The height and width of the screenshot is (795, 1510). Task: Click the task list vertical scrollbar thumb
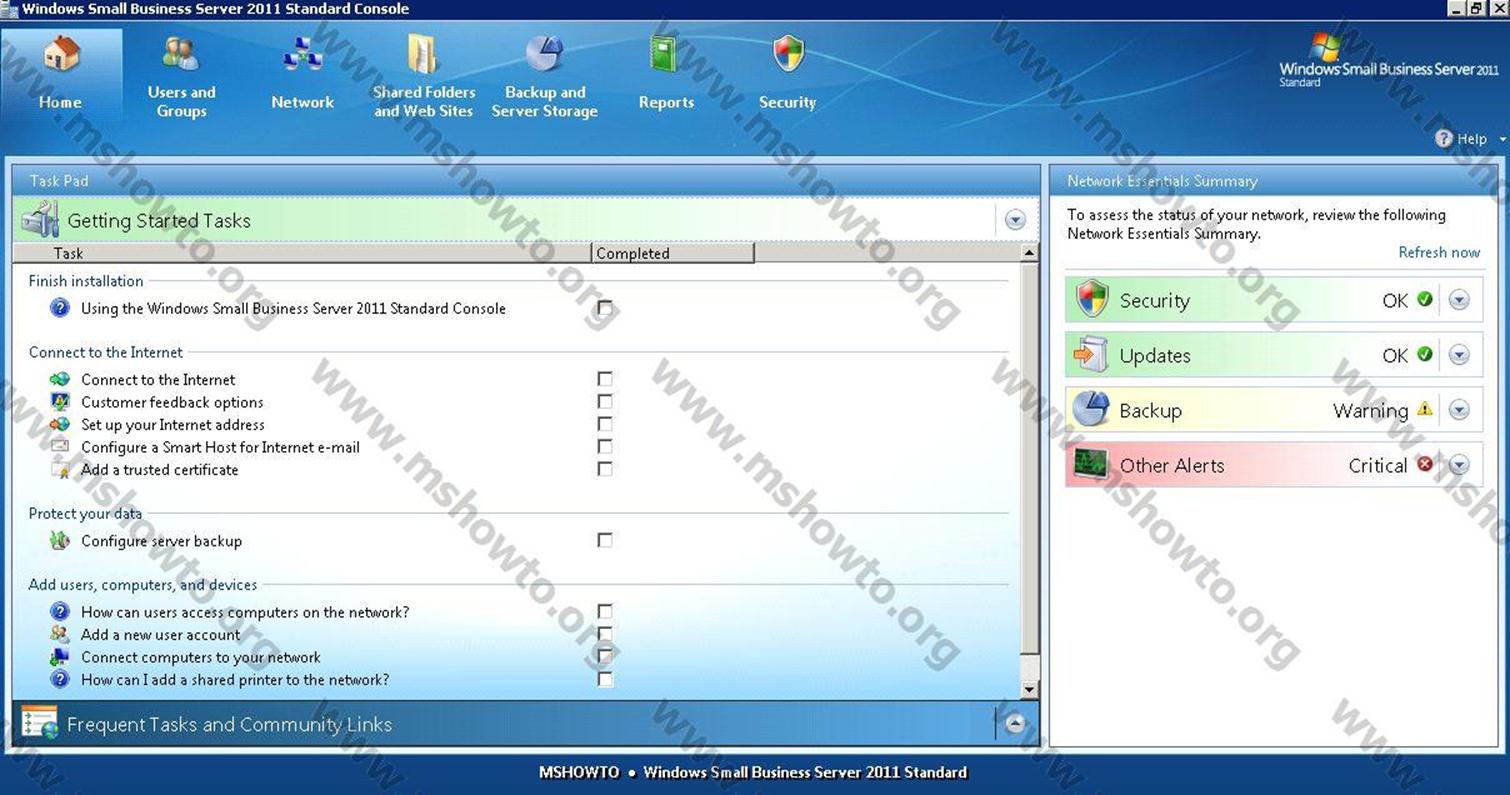(1029, 459)
